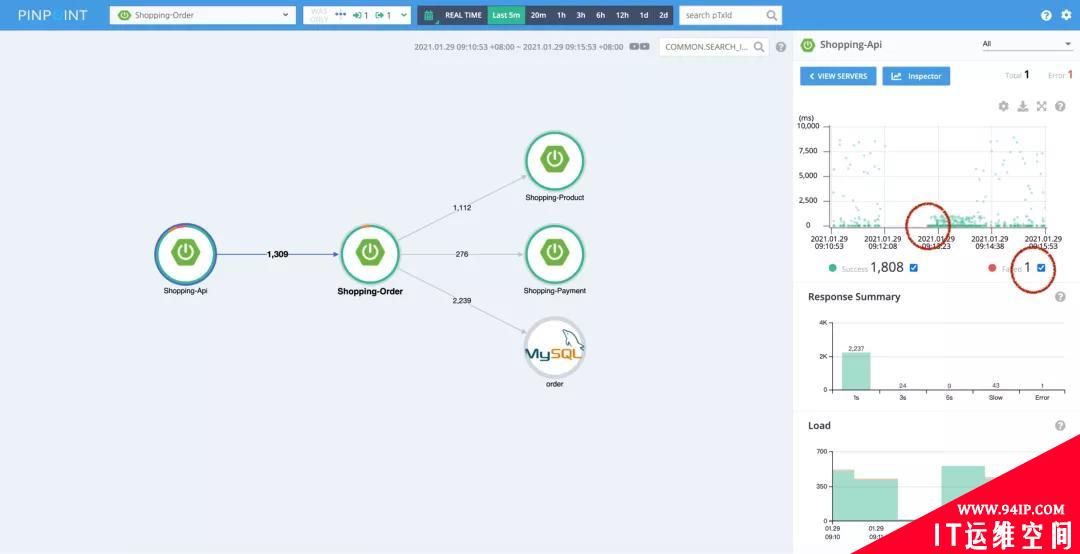
Task: Click the Shopping-Payment label under node
Action: click(x=554, y=291)
